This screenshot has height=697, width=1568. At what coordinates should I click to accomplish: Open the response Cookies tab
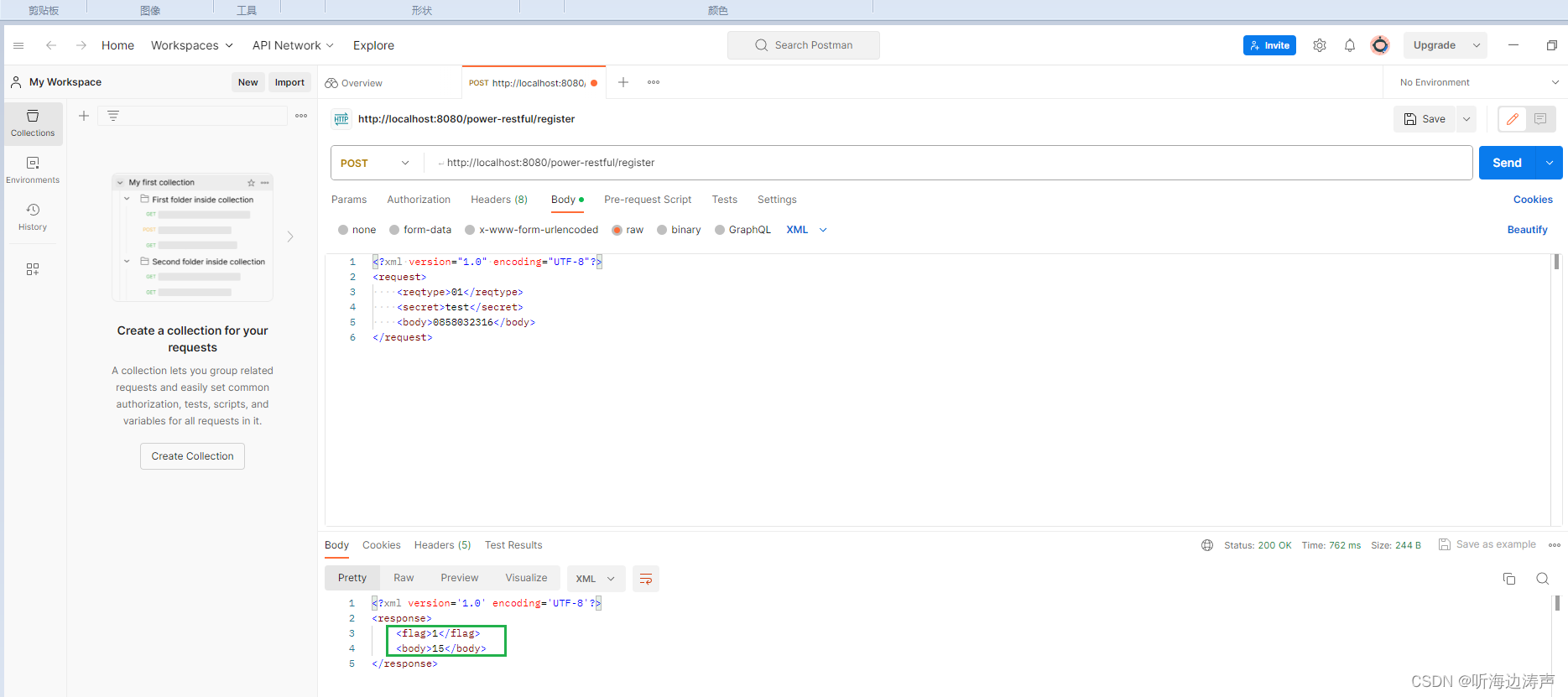[x=382, y=545]
